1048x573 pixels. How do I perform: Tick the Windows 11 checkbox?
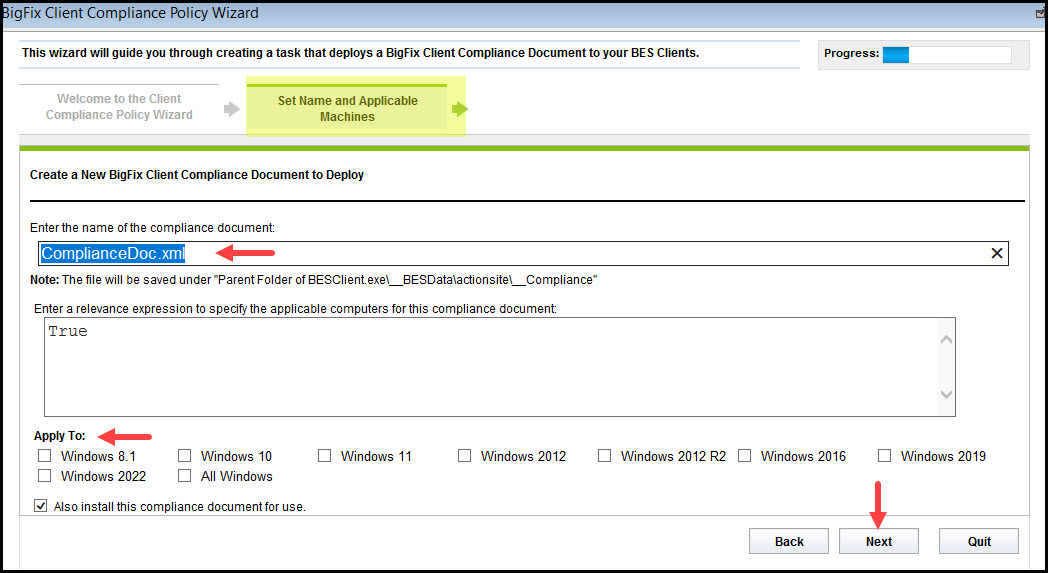(324, 456)
